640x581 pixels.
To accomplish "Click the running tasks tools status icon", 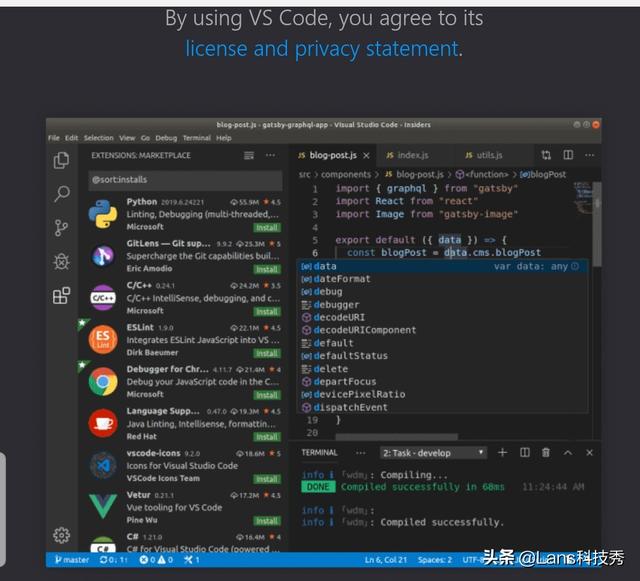I will pyautogui.click(x=191, y=560).
